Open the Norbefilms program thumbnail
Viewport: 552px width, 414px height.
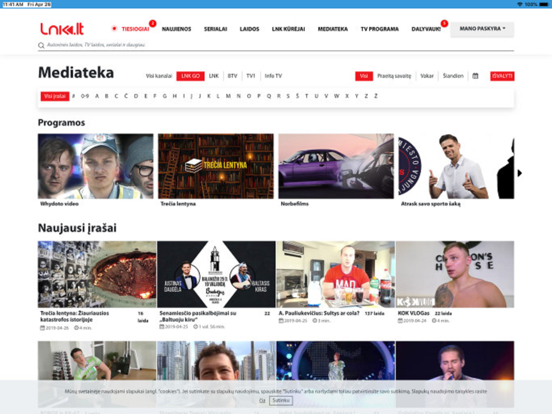click(x=336, y=166)
